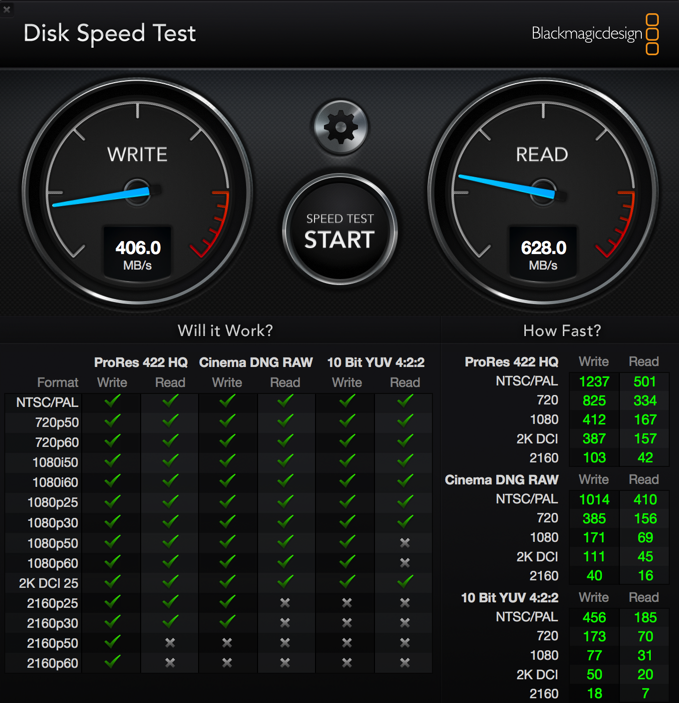This screenshot has width=679, height=703.
Task: Click 10 Bit YUV Read checkmark for 2K DCI 25
Action: point(405,581)
